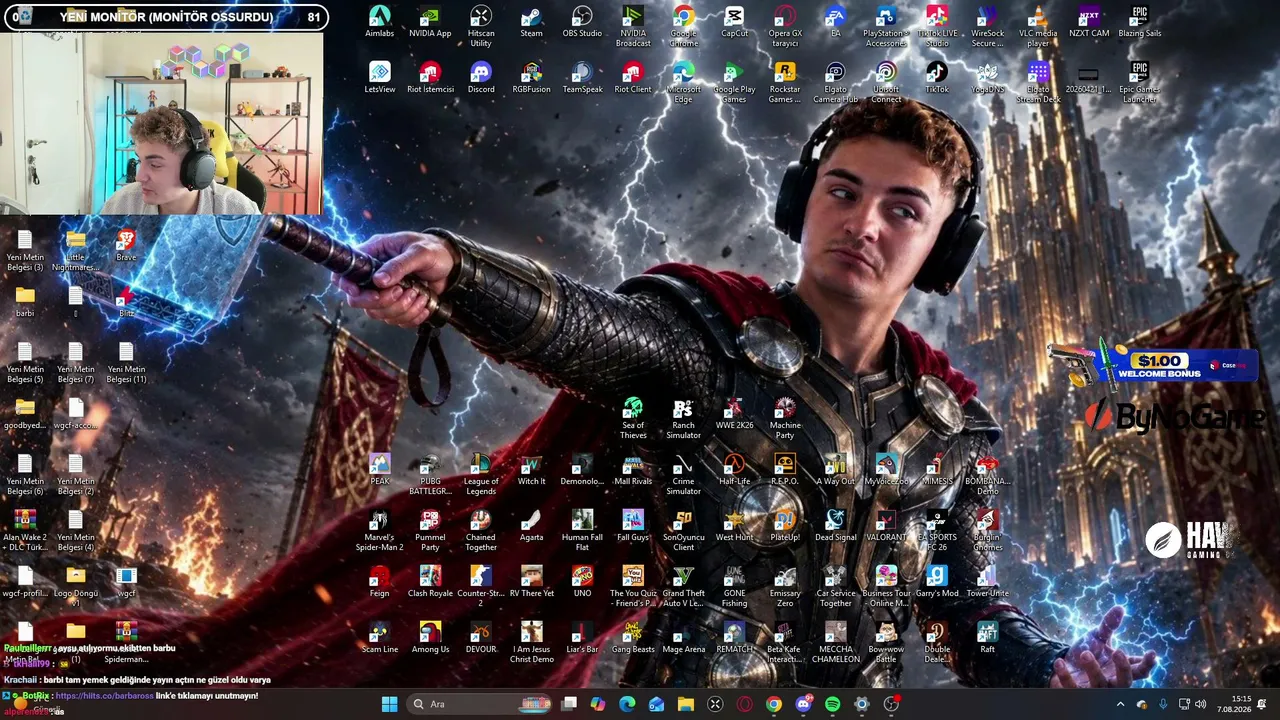Open OBS Studio from the desktop
Viewport: 1280px width, 720px height.
coord(582,22)
